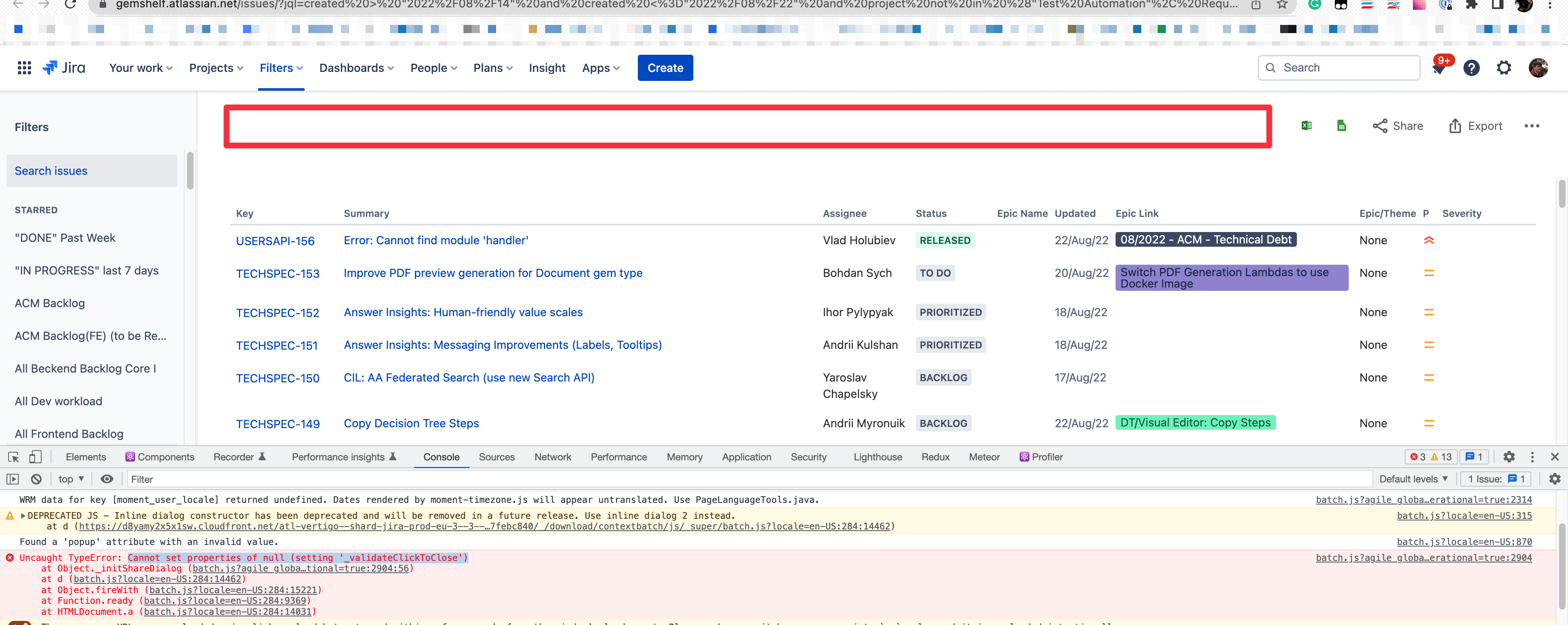Open Jira settings gear
Viewport: 1568px width, 625px height.
pos(1503,68)
